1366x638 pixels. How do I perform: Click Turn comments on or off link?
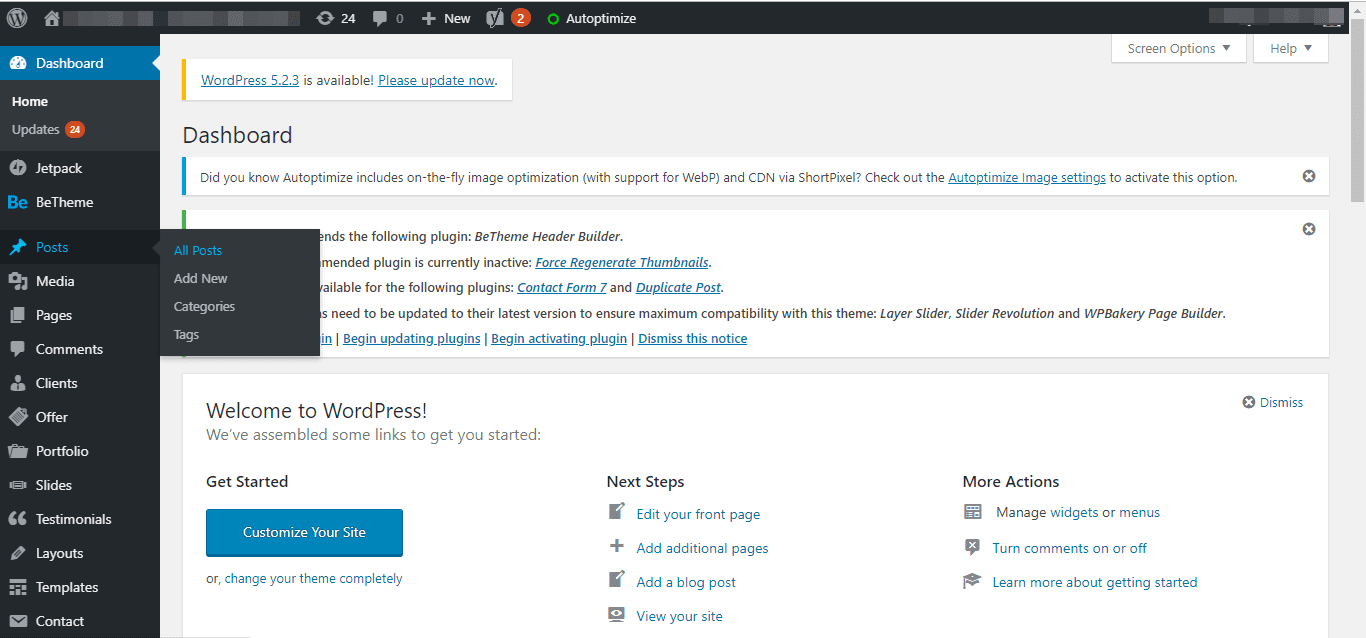1069,548
